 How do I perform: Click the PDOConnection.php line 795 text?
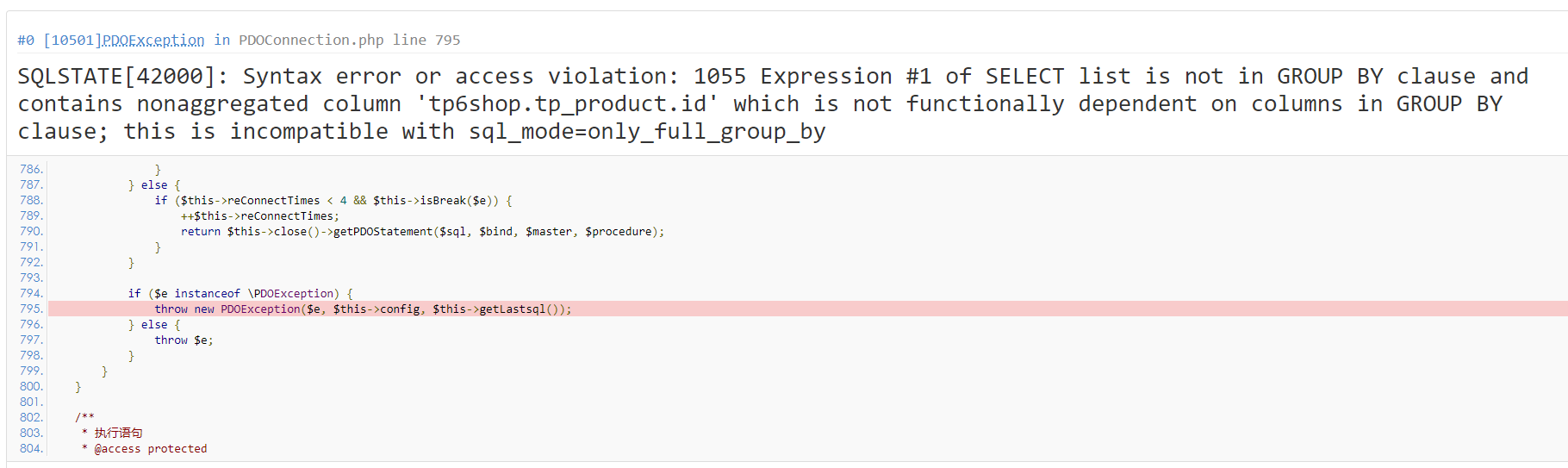349,40
